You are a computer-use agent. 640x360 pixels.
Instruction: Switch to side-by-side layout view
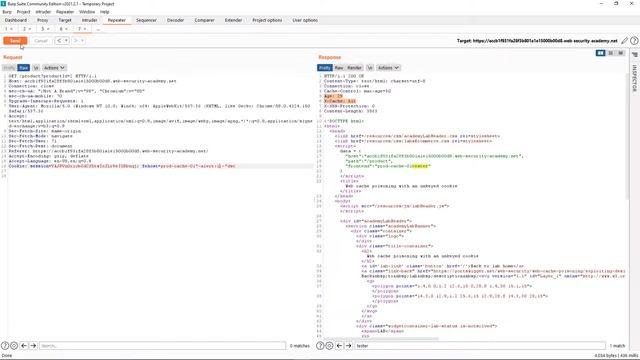(600, 53)
